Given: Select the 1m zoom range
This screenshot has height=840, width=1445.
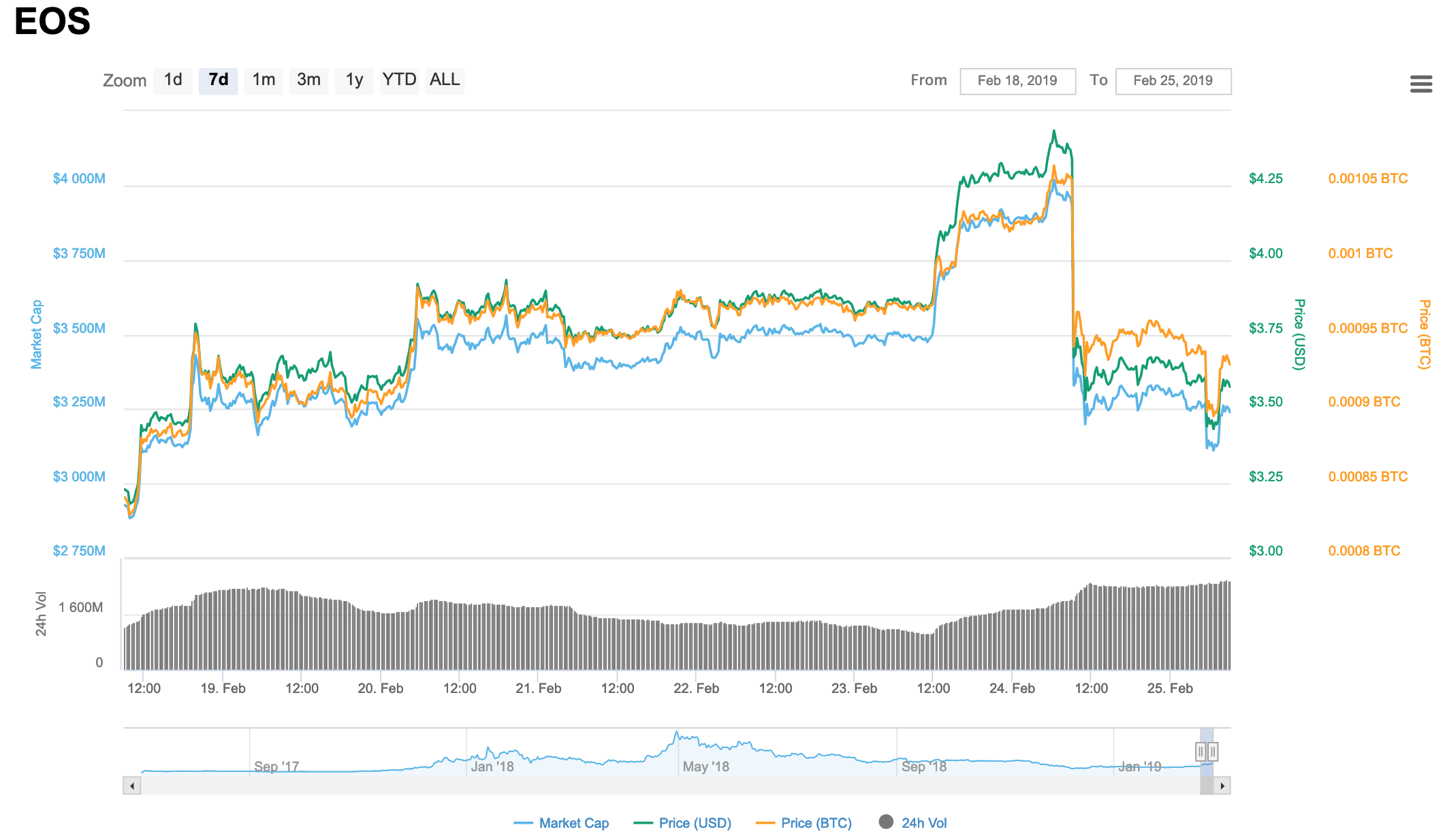Looking at the screenshot, I should click(264, 80).
